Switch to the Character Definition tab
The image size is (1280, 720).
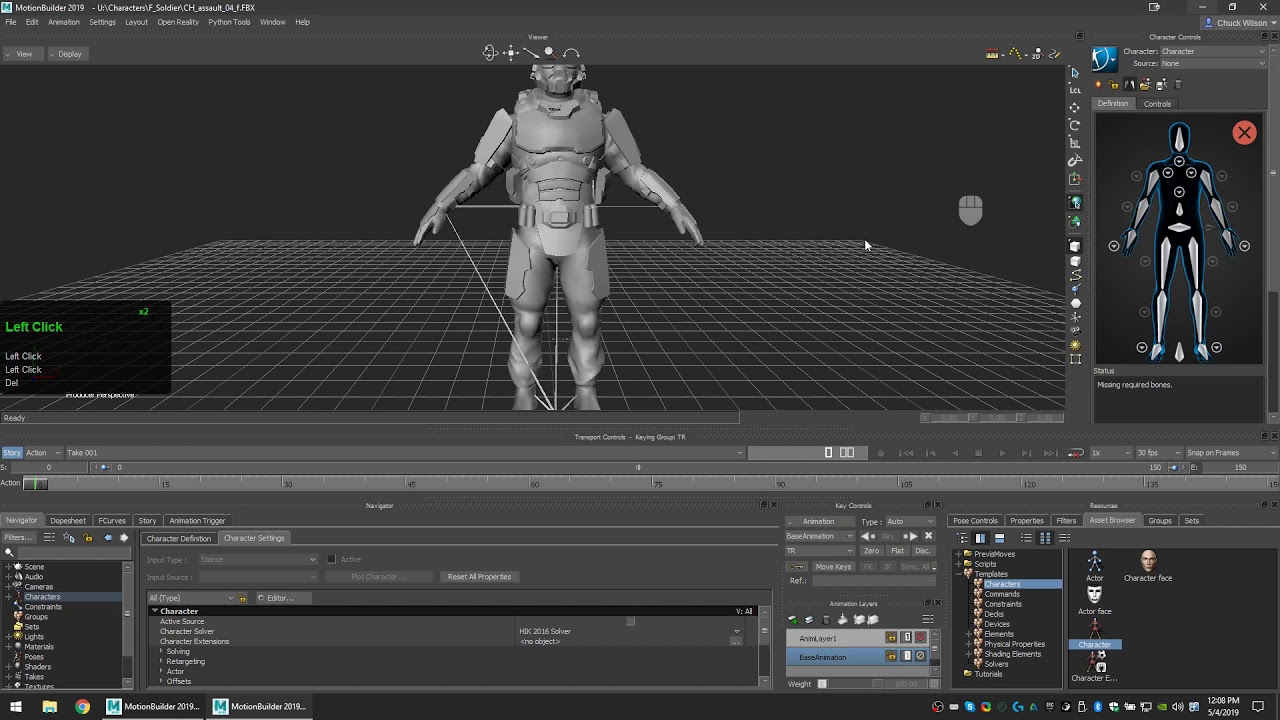(x=179, y=538)
